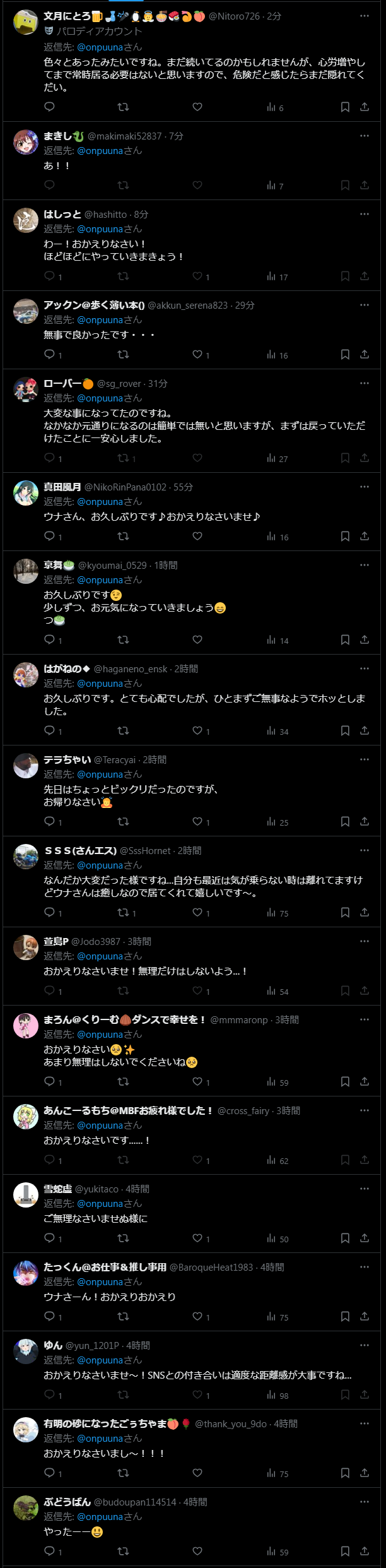
Task: Reply to 京舞's comment
Action: (x=50, y=639)
